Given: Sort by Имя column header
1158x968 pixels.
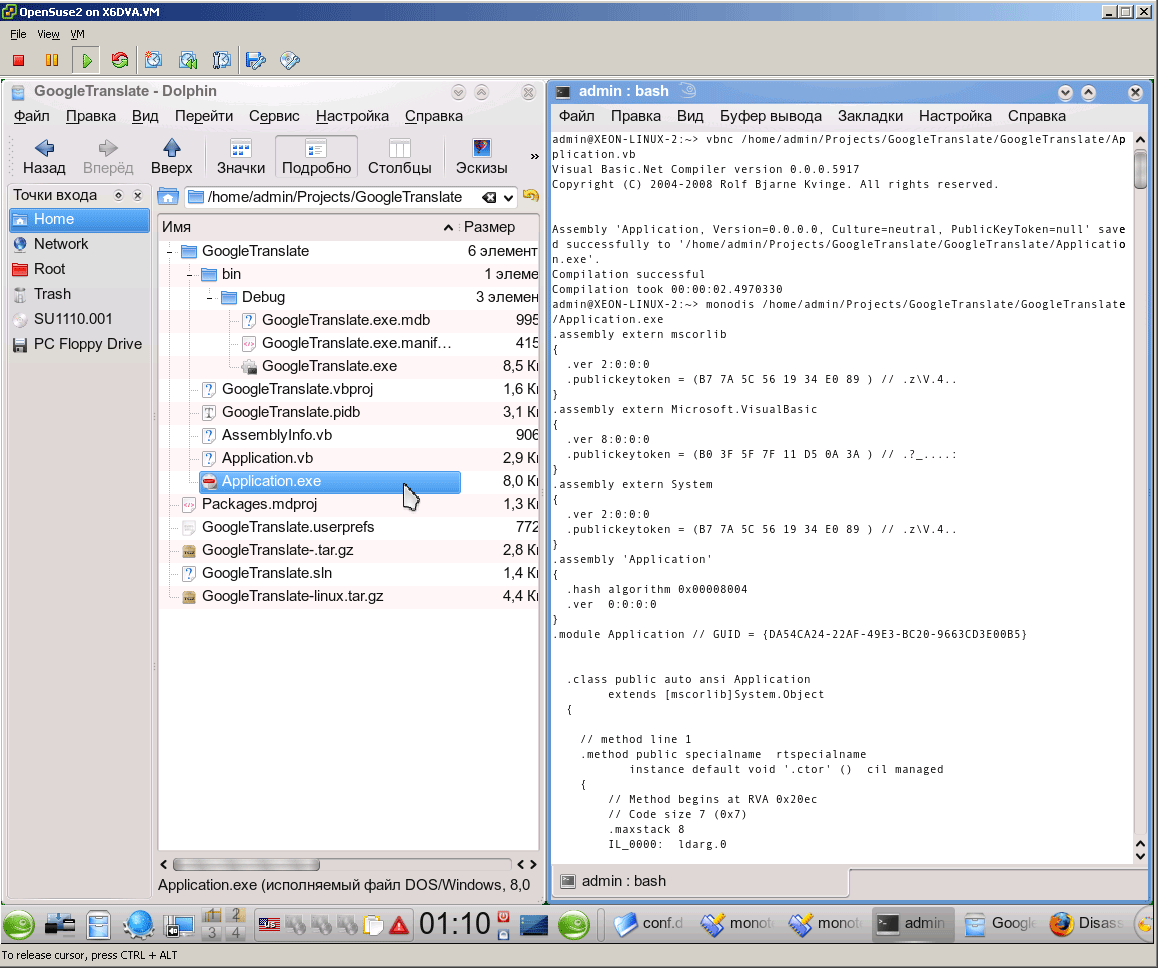Looking at the screenshot, I should click(x=308, y=227).
